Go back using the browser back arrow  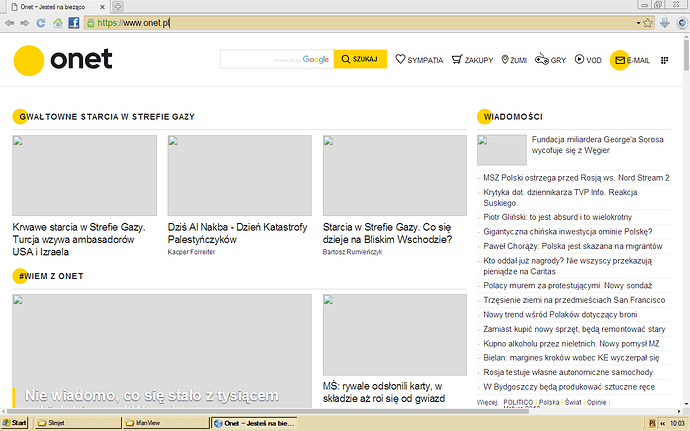pos(10,23)
